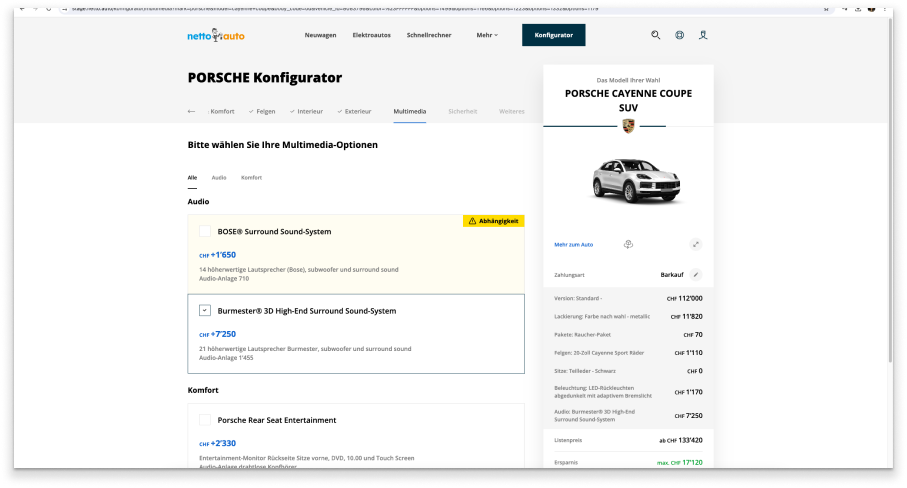The image size is (907, 488).
Task: Click the back arrow before Komfort step
Action: coord(191,111)
